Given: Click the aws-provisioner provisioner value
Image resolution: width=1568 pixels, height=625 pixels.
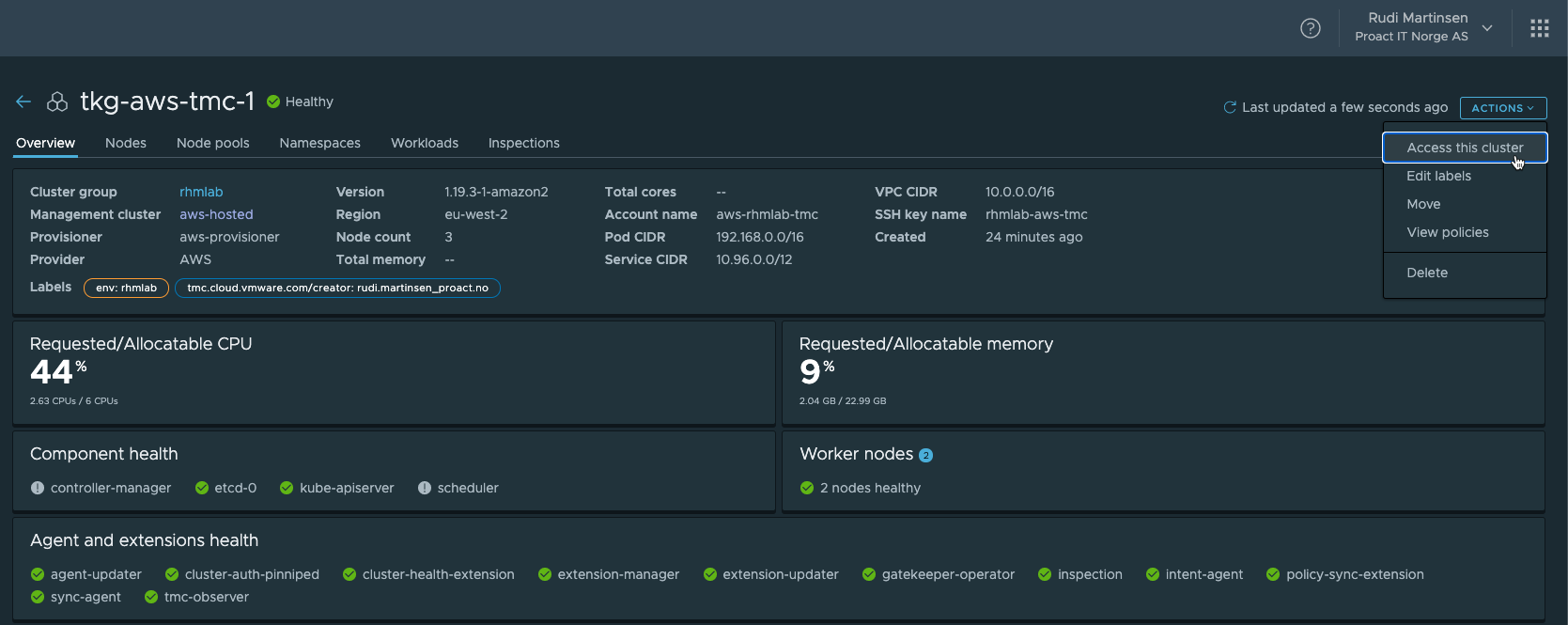Looking at the screenshot, I should (x=229, y=237).
